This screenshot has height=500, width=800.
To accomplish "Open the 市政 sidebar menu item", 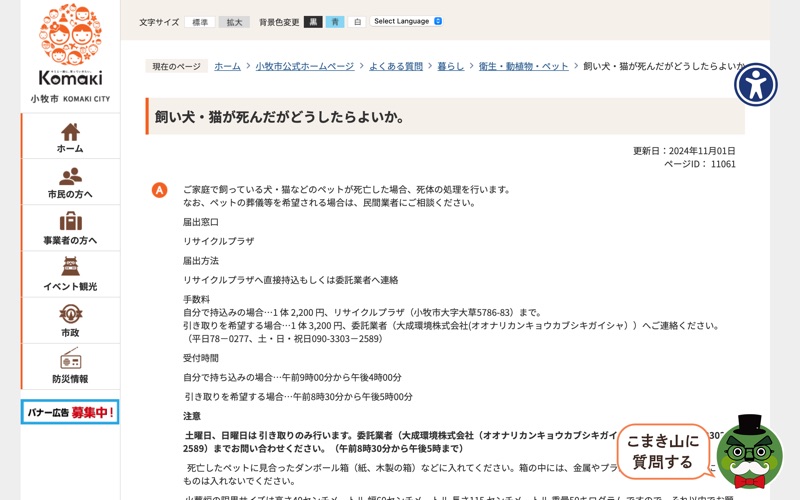I will click(71, 320).
